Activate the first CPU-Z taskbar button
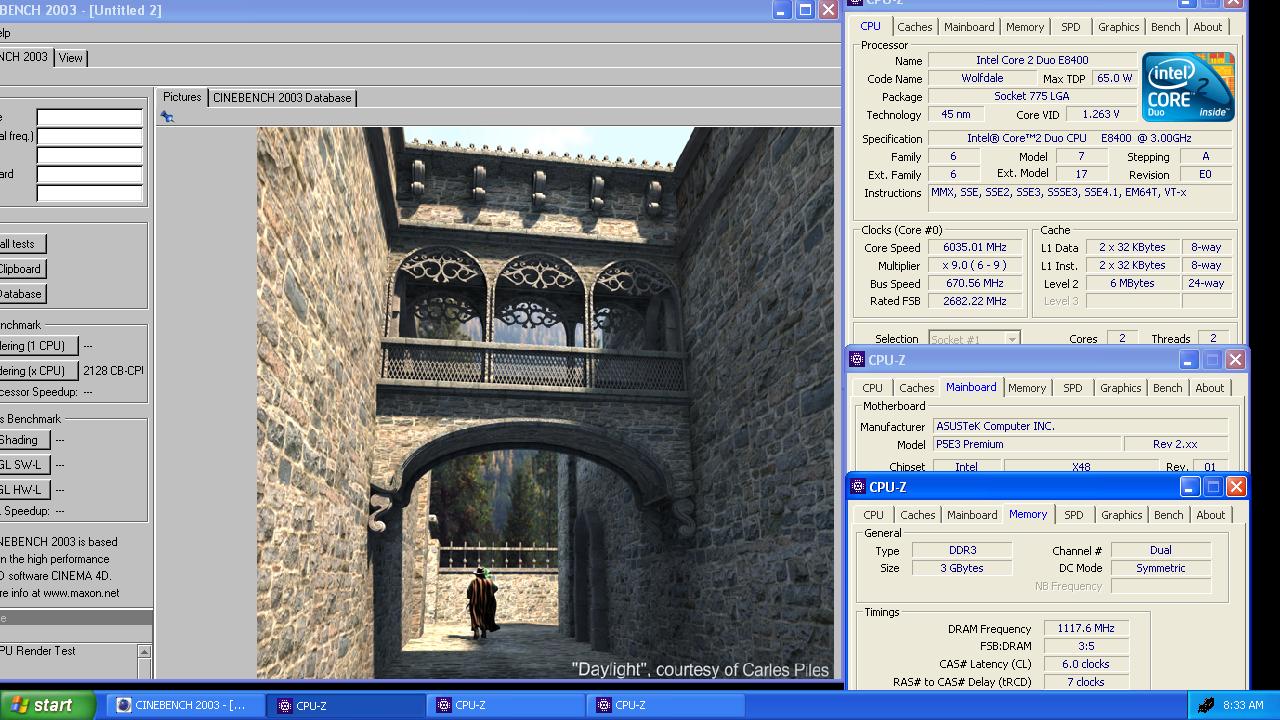The width and height of the screenshot is (1280, 720). click(x=346, y=705)
